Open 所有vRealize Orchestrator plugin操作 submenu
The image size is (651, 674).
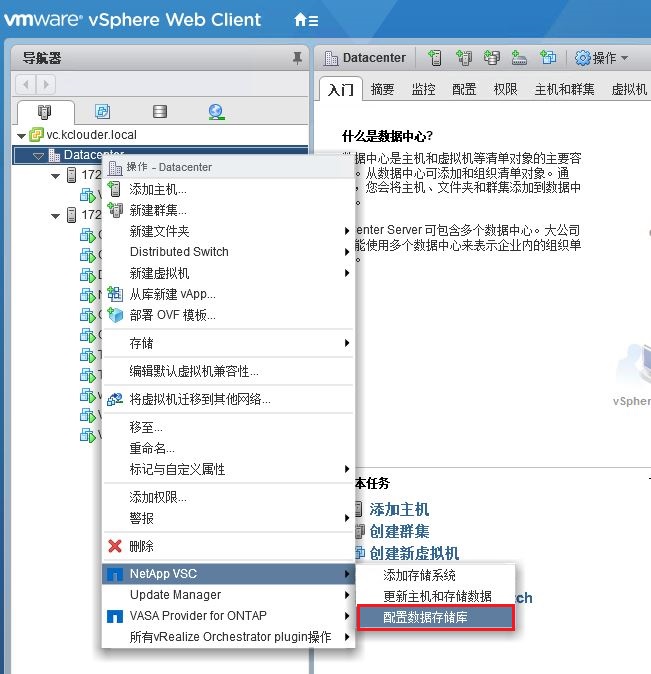[229, 637]
